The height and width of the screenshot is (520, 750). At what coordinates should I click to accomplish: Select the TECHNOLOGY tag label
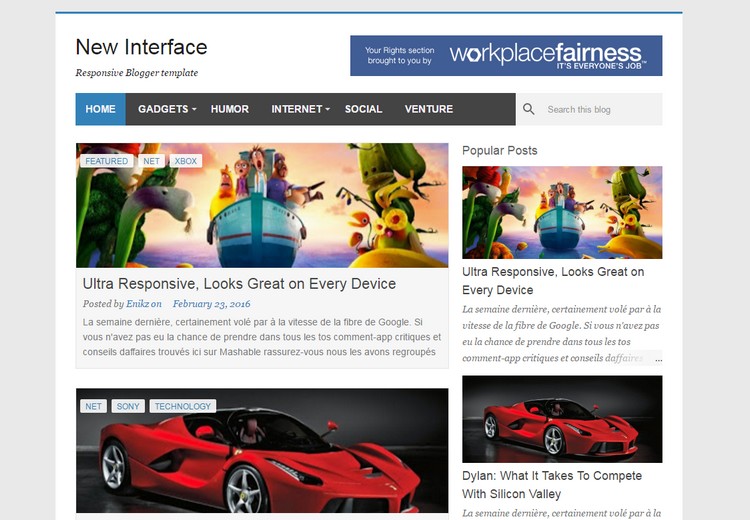click(183, 406)
